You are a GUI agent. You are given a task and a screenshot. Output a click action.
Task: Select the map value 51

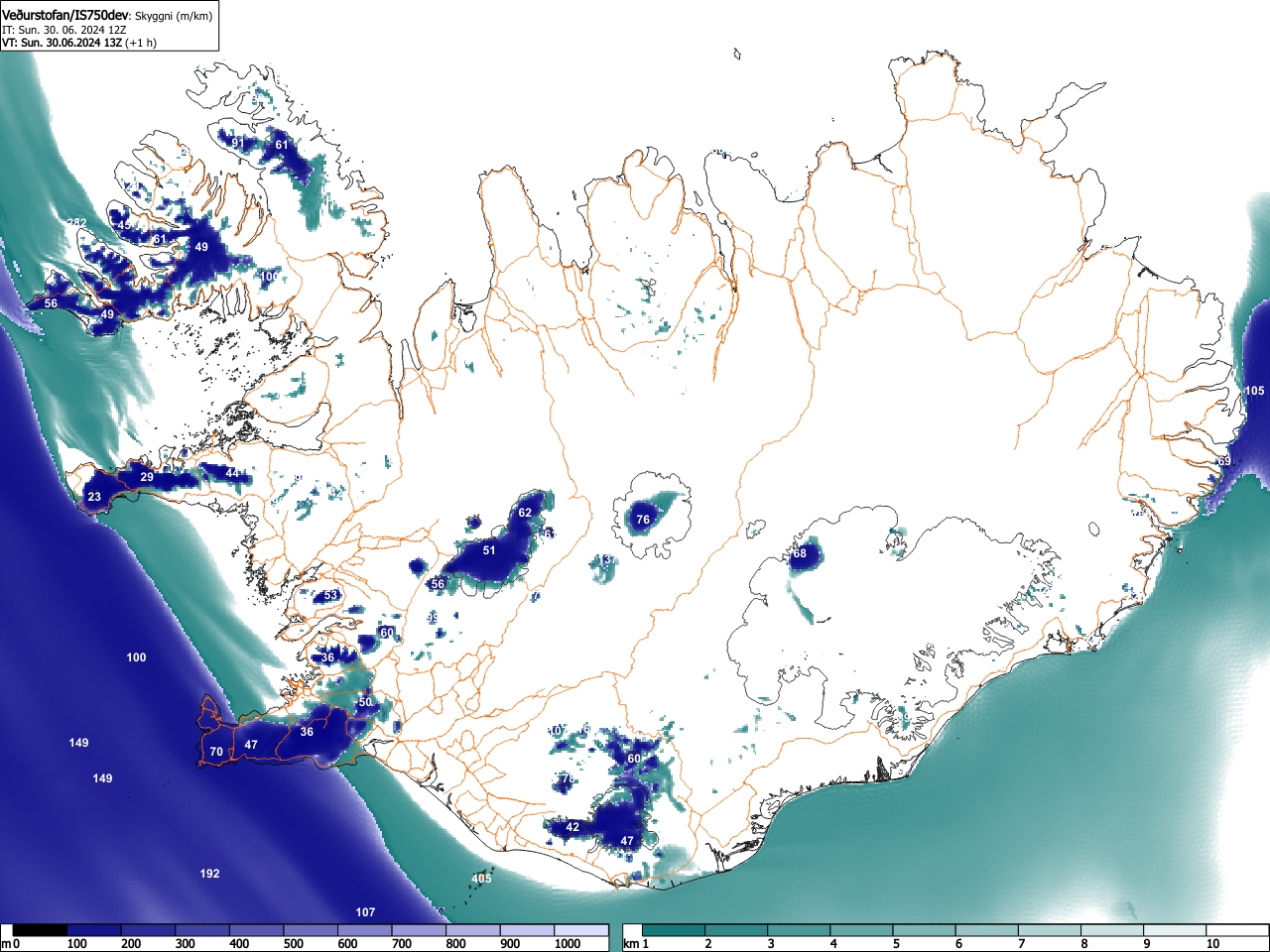click(489, 550)
